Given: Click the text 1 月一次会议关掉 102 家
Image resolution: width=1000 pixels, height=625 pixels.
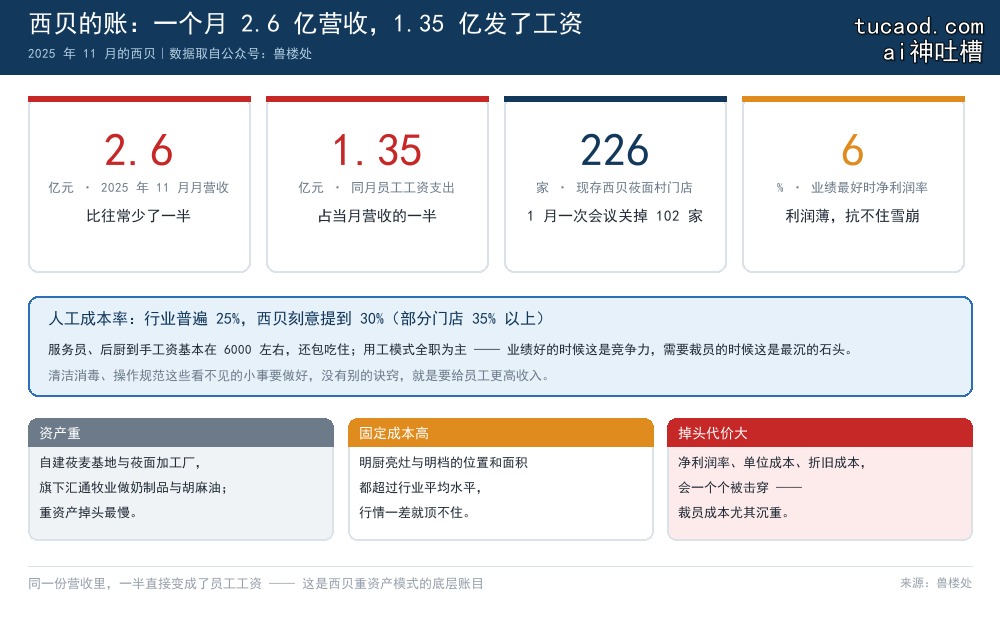Looking at the screenshot, I should 615,216.
